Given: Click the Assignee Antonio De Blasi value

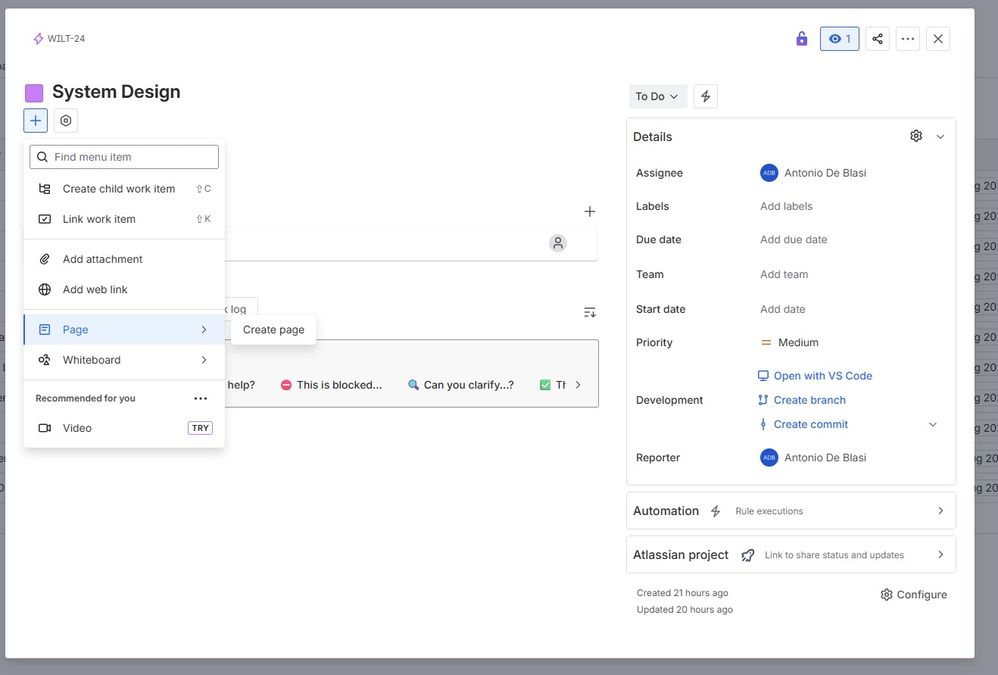Looking at the screenshot, I should pos(813,173).
